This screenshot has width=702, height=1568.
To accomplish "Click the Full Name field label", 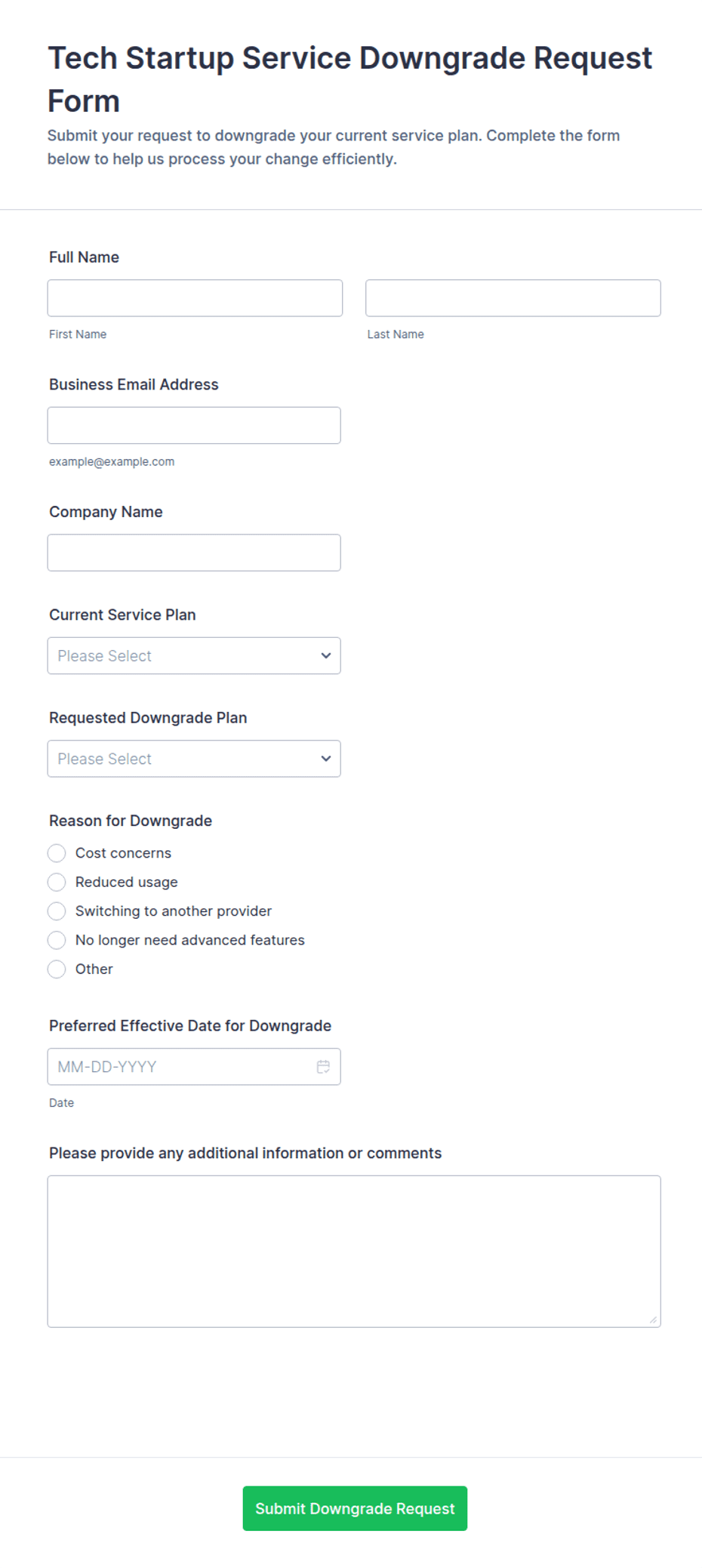I will [84, 257].
